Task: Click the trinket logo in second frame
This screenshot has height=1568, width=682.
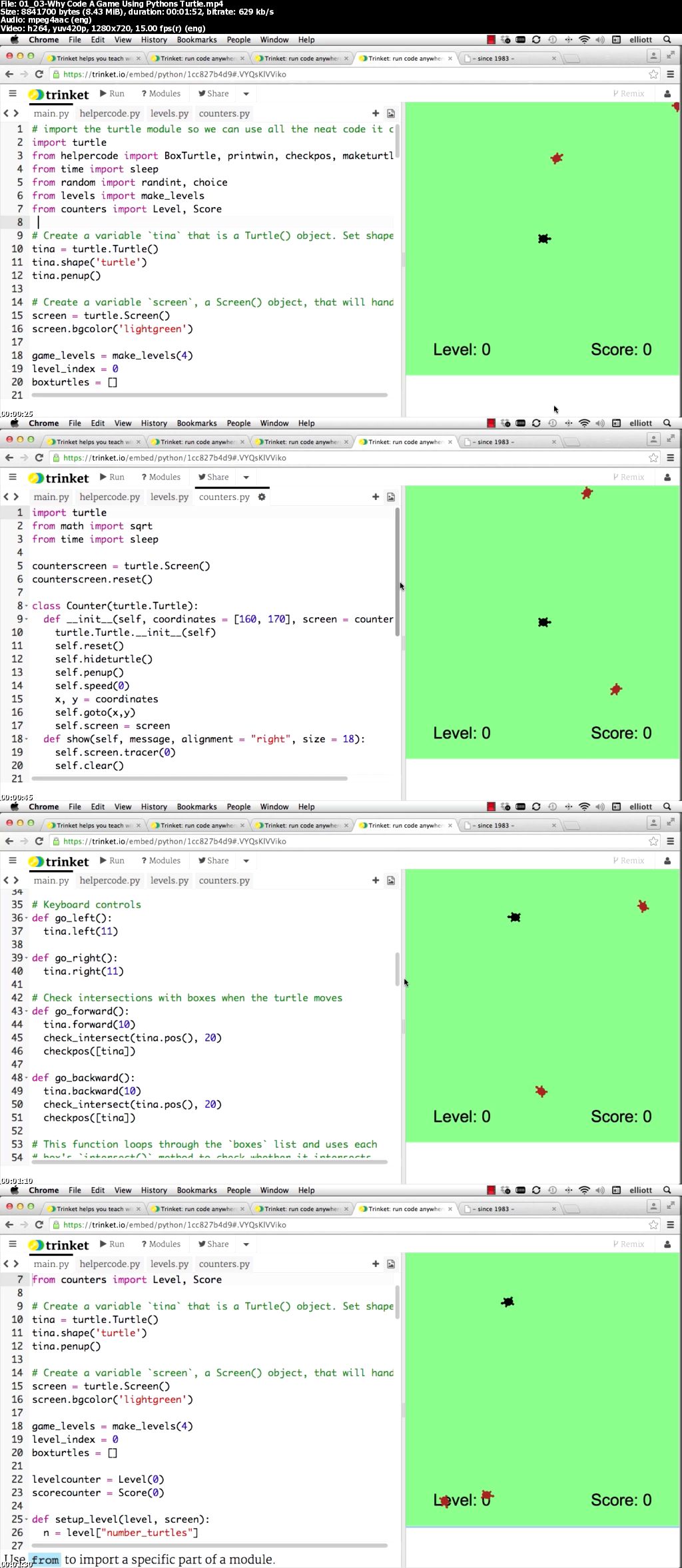Action: point(58,478)
